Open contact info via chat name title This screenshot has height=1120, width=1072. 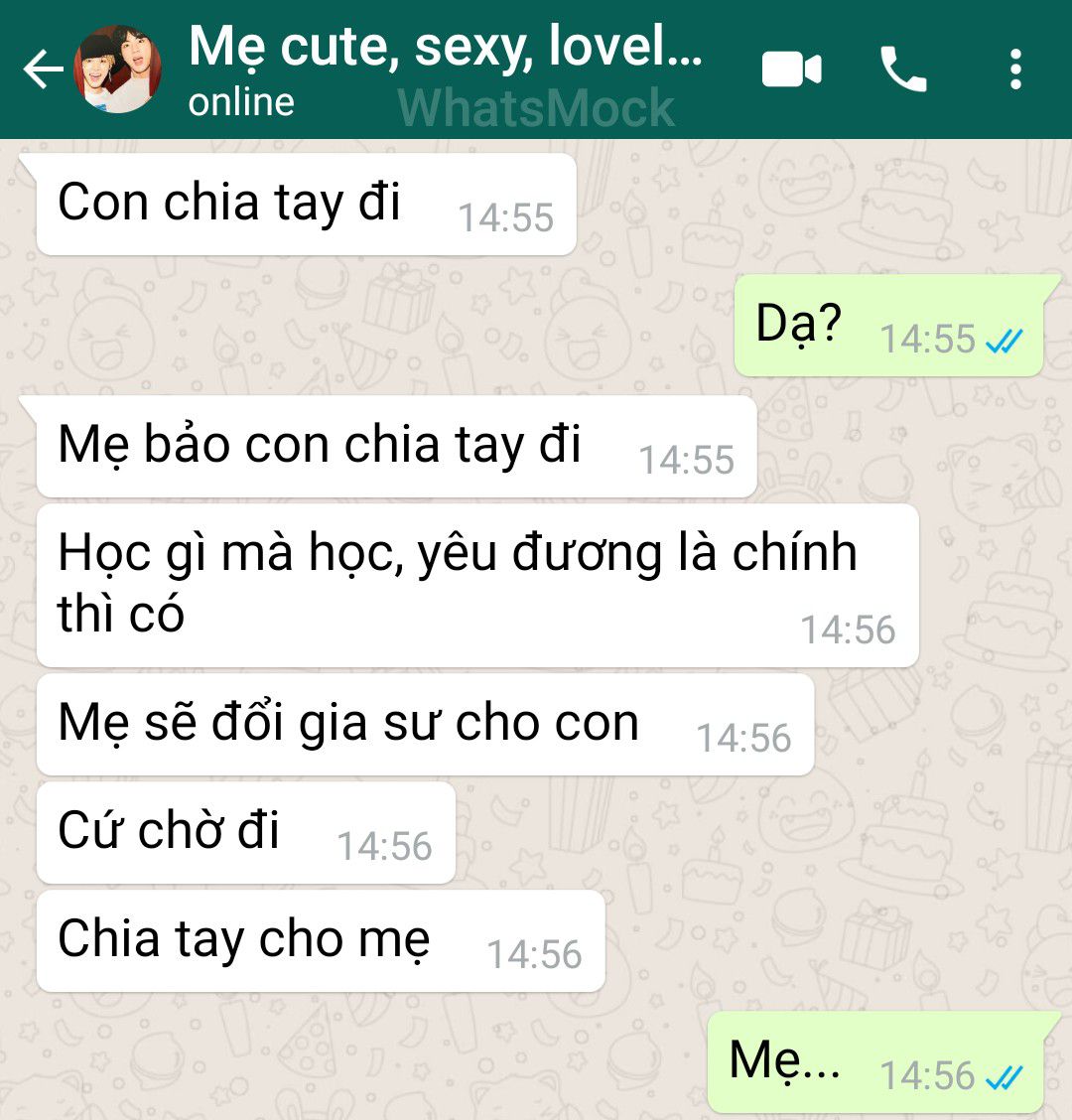point(446,47)
